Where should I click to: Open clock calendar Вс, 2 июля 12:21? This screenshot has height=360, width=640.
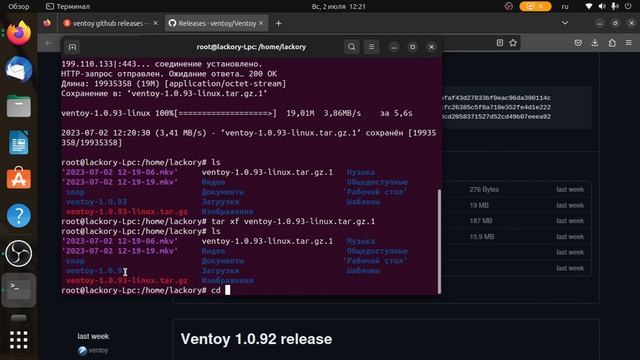click(339, 7)
